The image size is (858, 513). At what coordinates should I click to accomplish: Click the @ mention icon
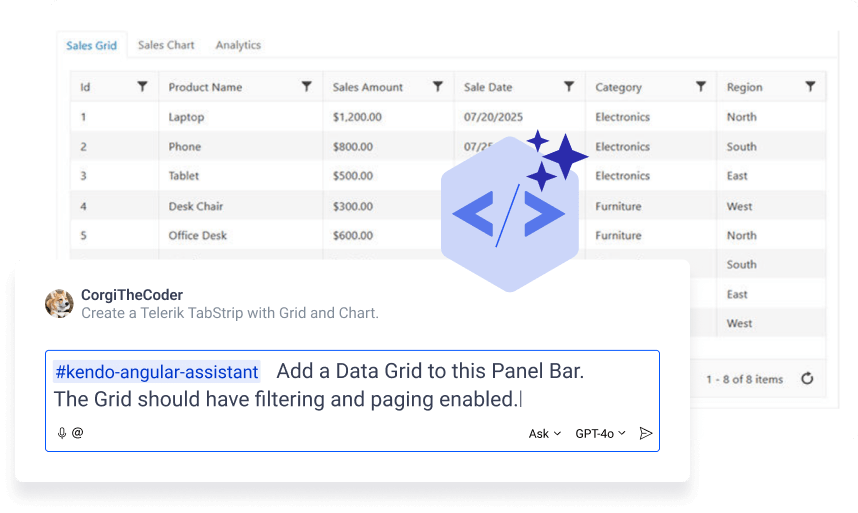(x=77, y=433)
